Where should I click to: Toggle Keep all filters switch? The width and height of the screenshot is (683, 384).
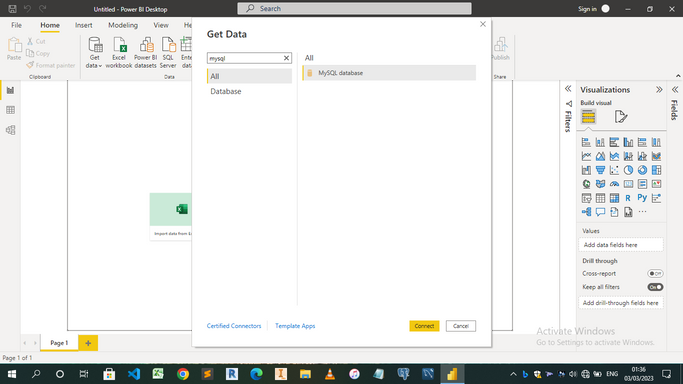point(655,287)
